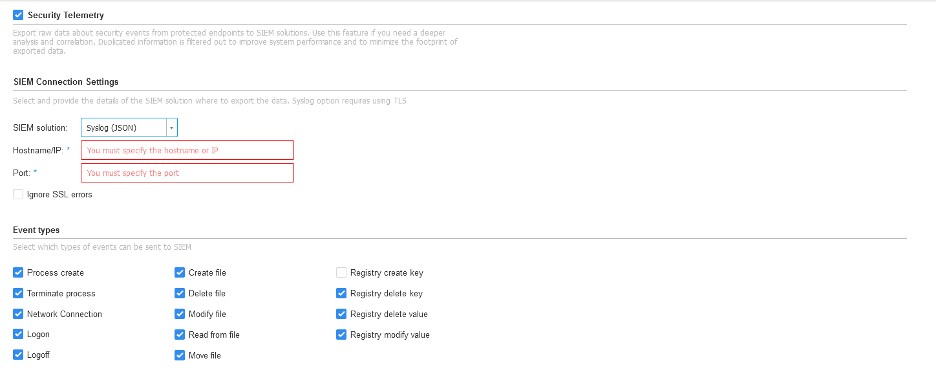Screen dimensions: 936x374
Task: Toggle Delete file checkbox
Action: click(x=180, y=293)
